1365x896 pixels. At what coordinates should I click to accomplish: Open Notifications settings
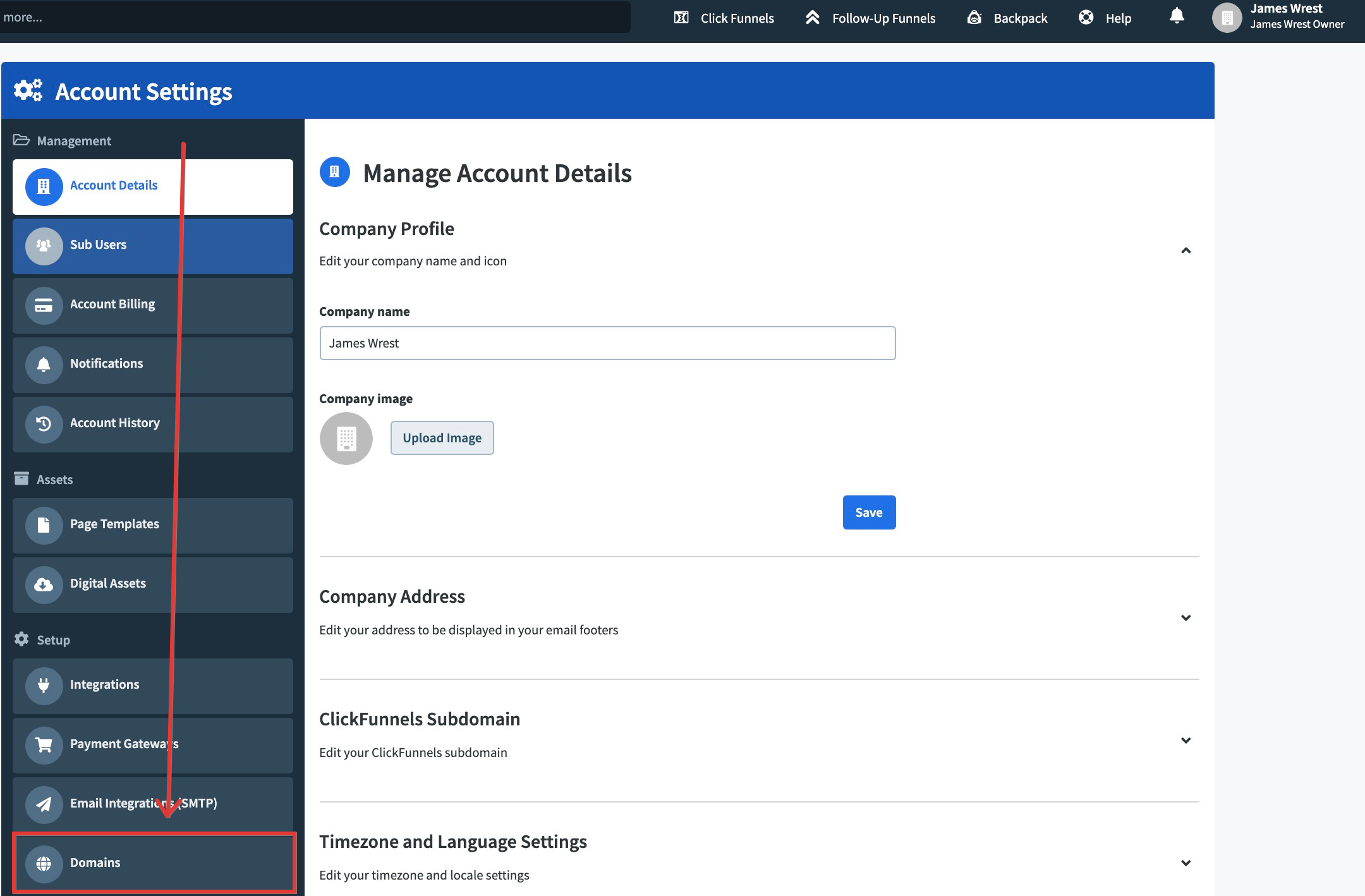pyautogui.click(x=153, y=365)
